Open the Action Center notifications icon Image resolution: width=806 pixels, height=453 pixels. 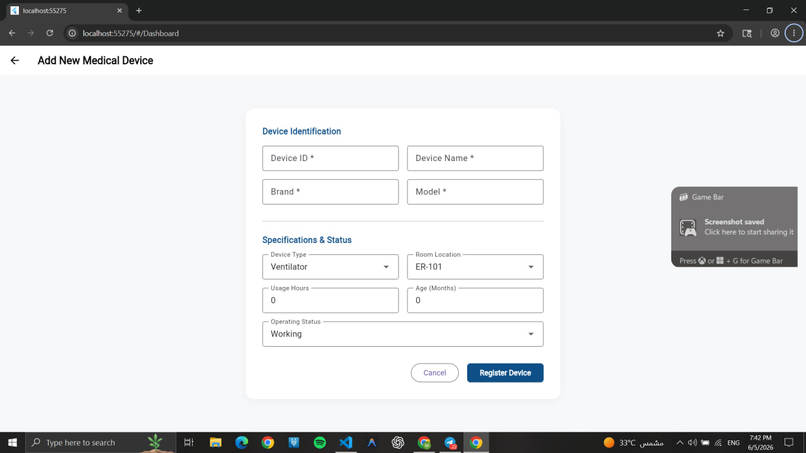pos(789,442)
